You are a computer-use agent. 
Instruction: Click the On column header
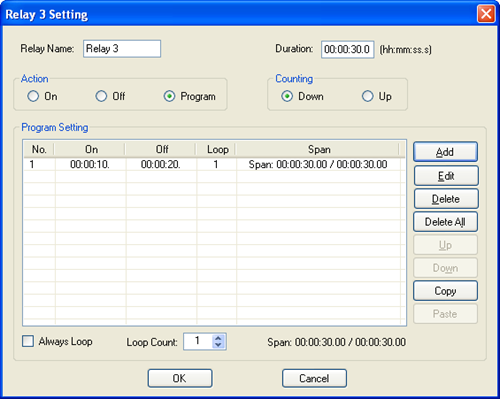[x=90, y=149]
